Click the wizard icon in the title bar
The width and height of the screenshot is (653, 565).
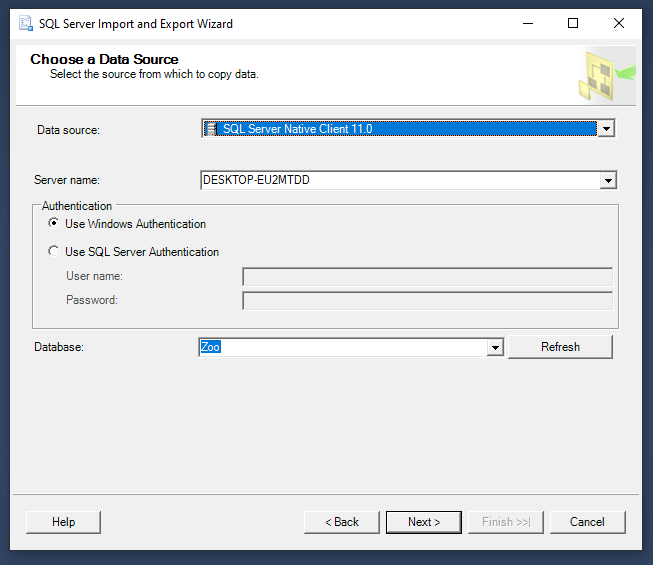(26, 23)
